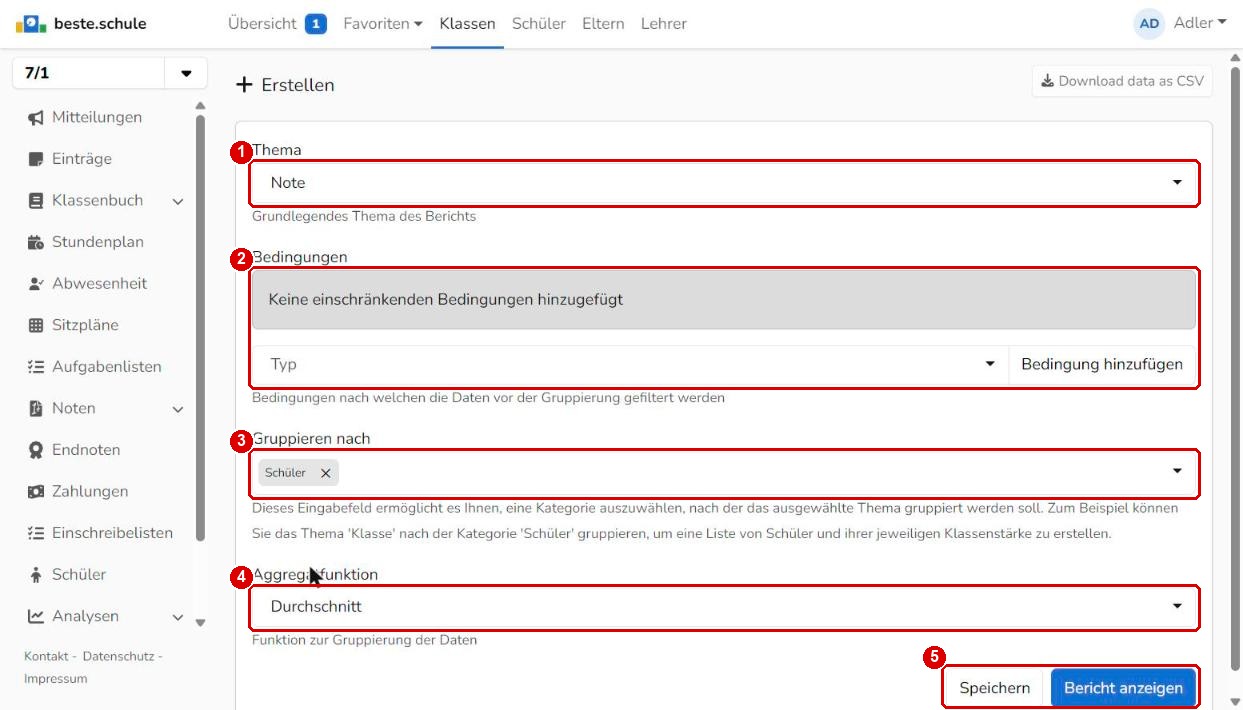Viewport: 1243px width, 710px height.
Task: Click the sidebar vertical scrollbar
Action: [200, 330]
